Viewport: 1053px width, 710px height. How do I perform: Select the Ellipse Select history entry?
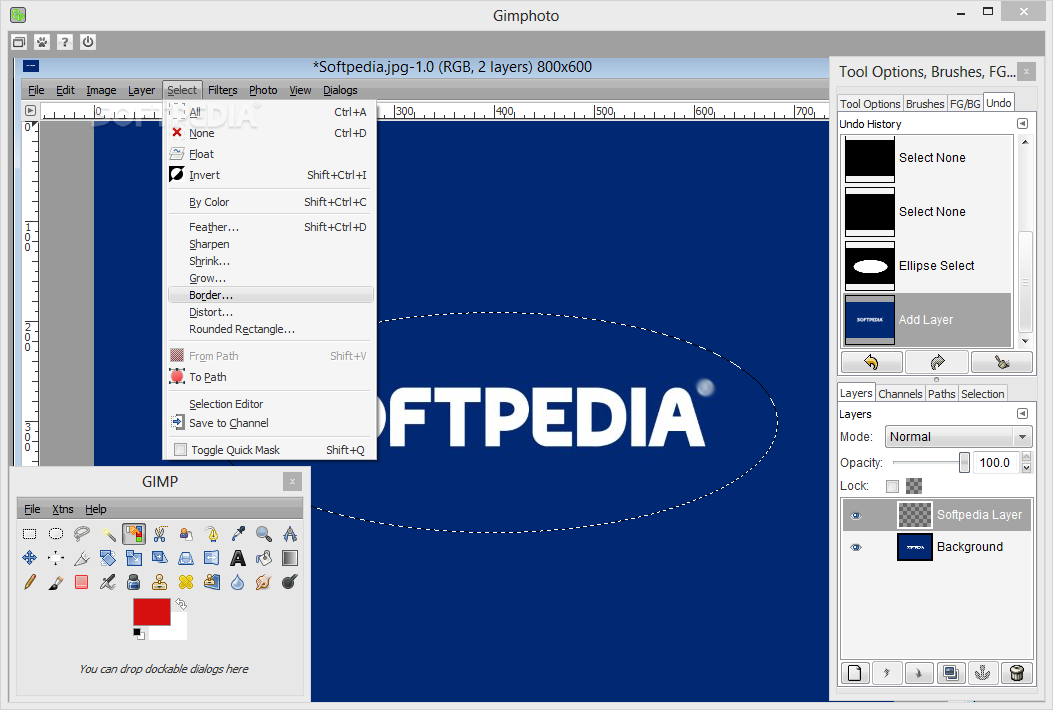coord(927,266)
